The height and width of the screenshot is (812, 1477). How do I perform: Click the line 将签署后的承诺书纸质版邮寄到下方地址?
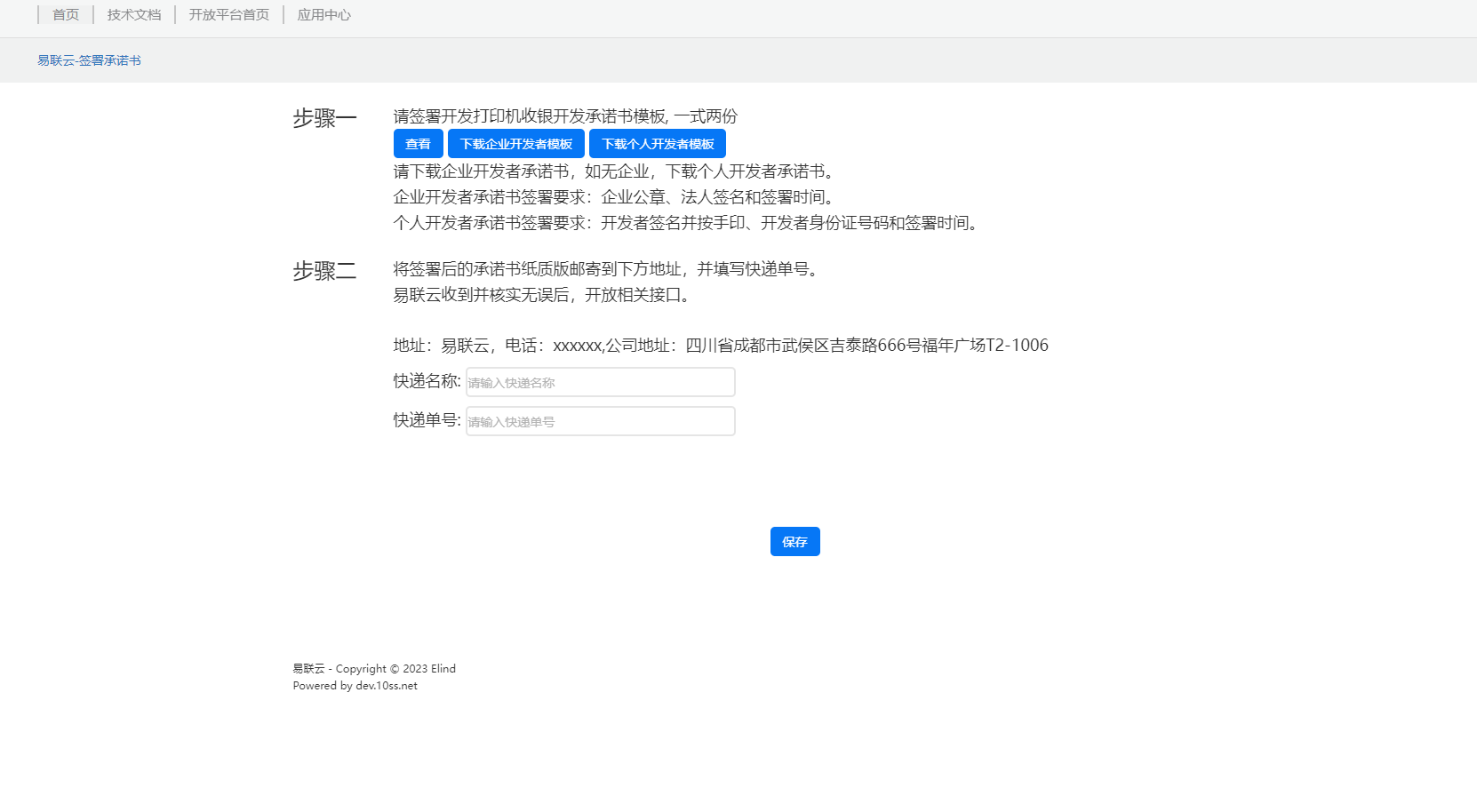[x=608, y=269]
